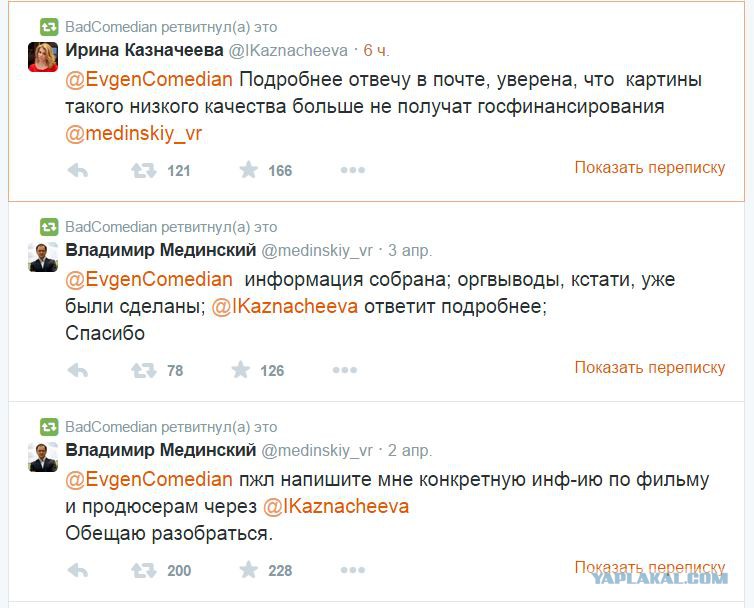Retweet the tweet with 200 retweets

[144, 570]
